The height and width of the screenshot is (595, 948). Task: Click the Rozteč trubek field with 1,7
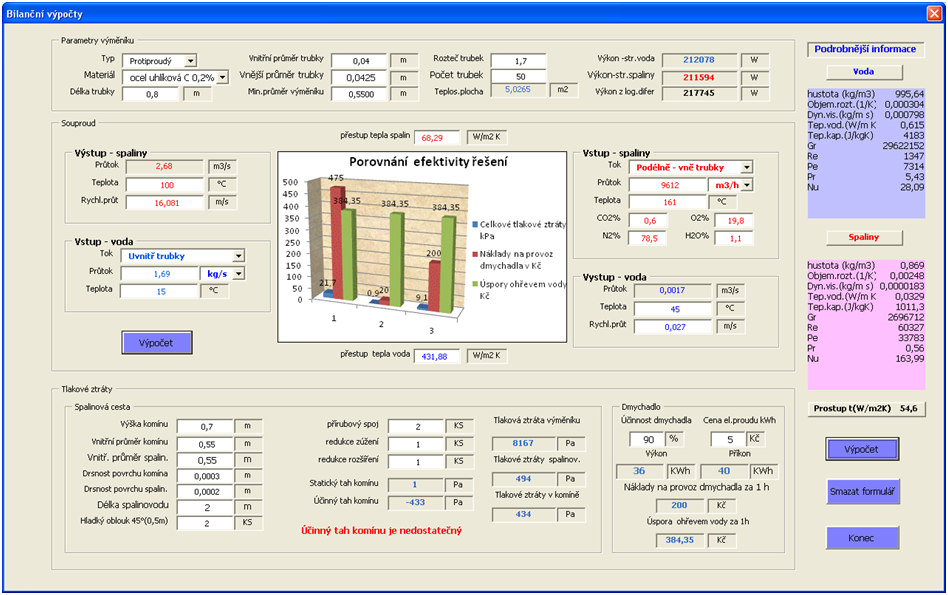(x=519, y=61)
